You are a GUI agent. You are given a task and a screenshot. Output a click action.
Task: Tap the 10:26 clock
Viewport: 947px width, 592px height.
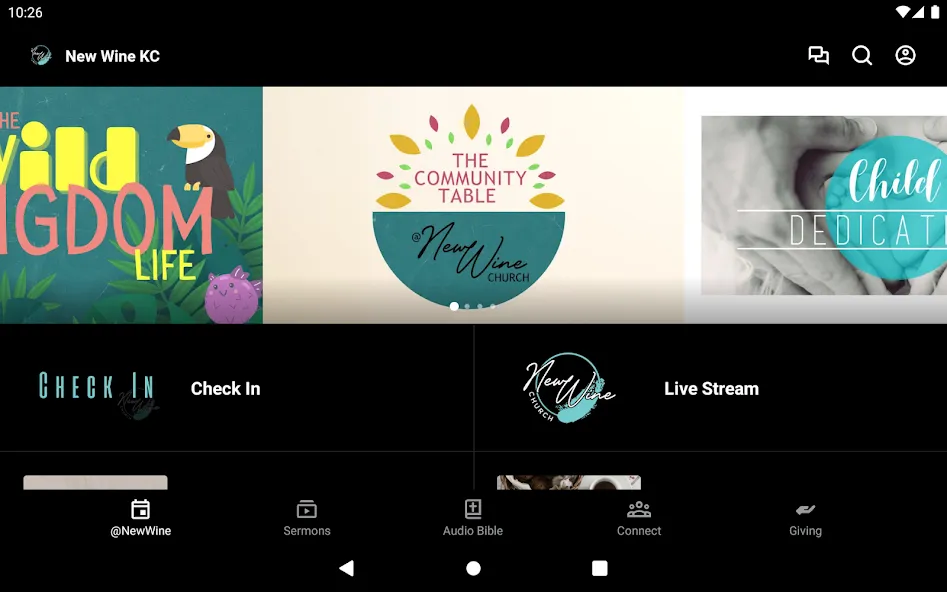[x=25, y=12]
